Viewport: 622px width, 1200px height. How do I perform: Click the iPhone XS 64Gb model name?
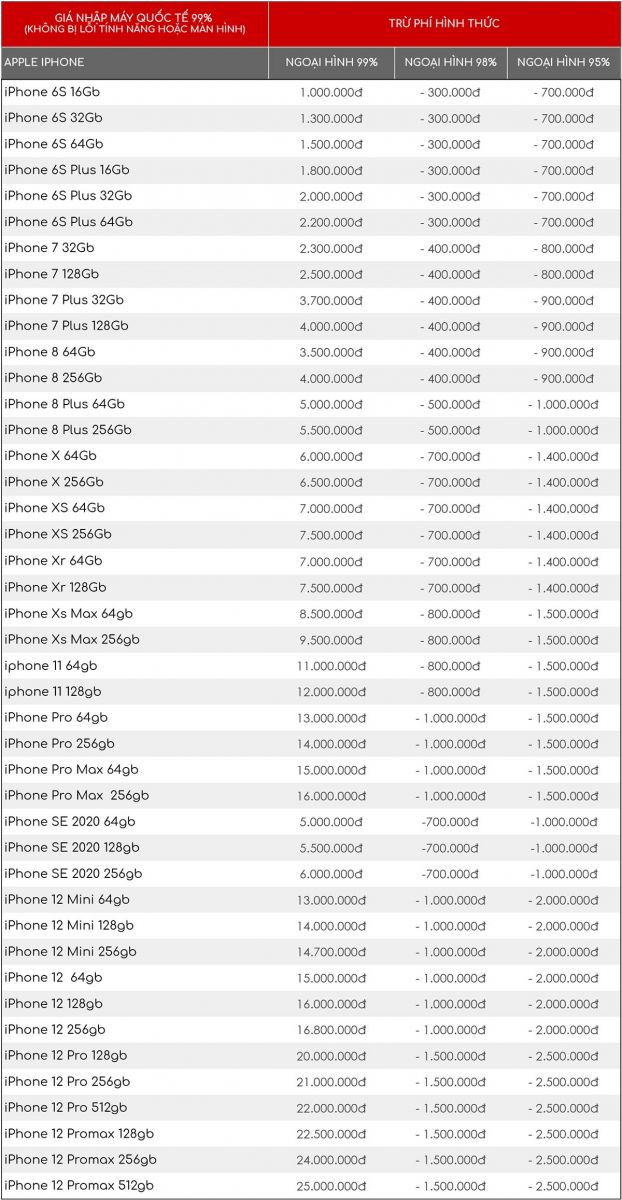[54, 508]
